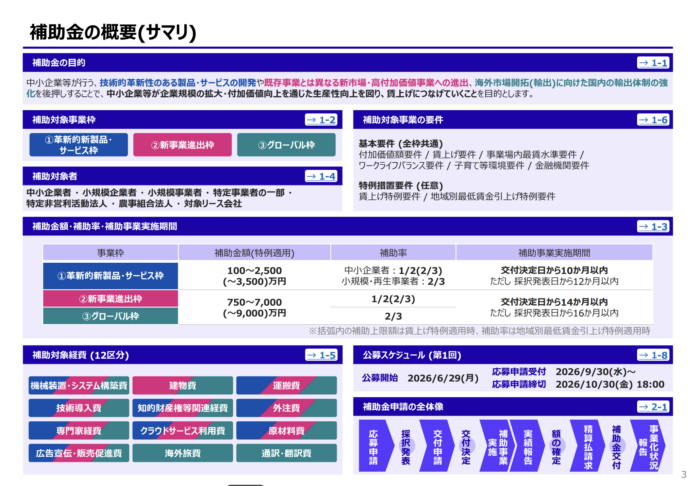Click the 交付決定 process step
Viewport: 700px width, 486px height.
click(x=466, y=446)
